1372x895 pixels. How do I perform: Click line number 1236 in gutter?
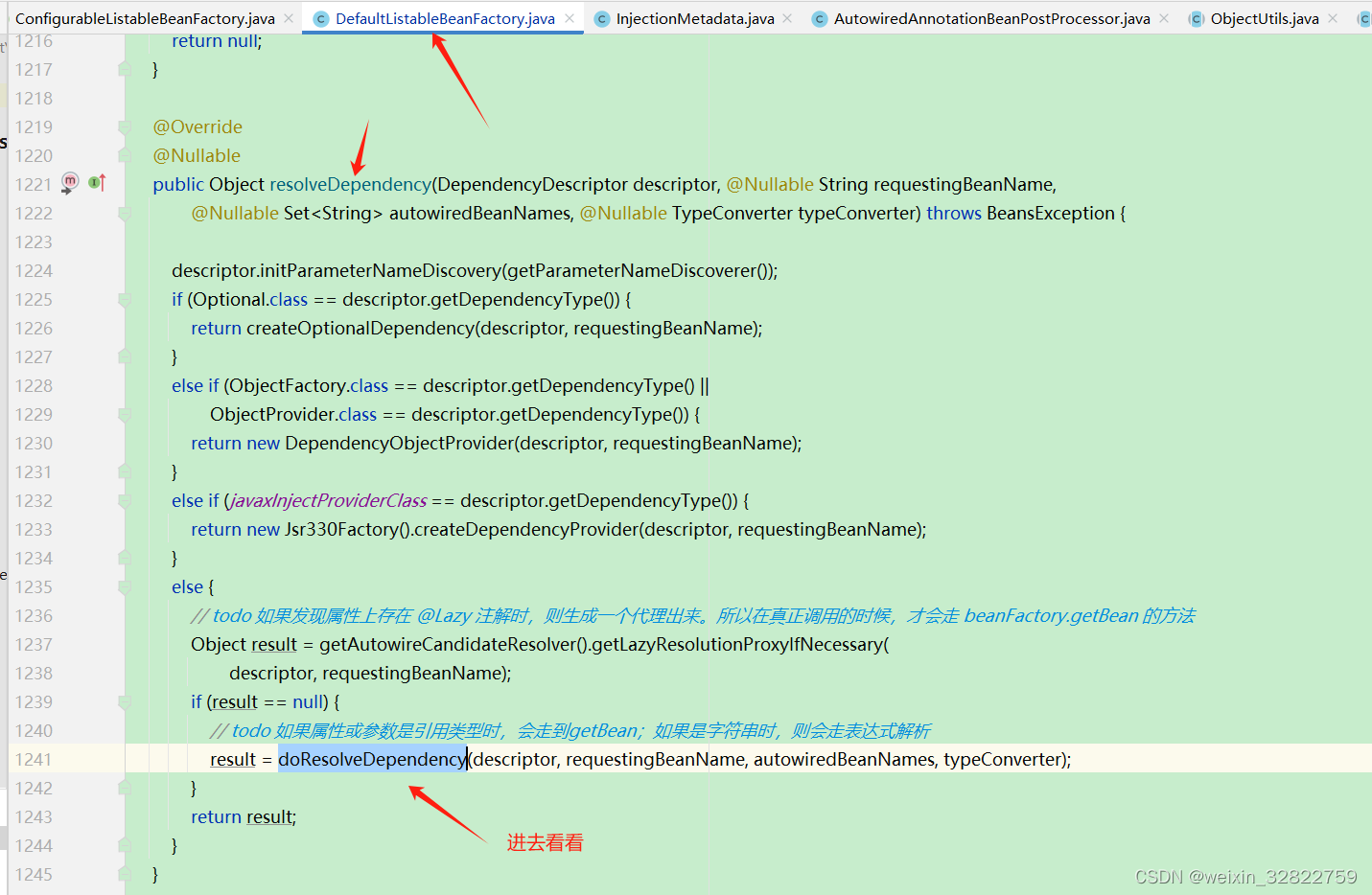tap(34, 615)
